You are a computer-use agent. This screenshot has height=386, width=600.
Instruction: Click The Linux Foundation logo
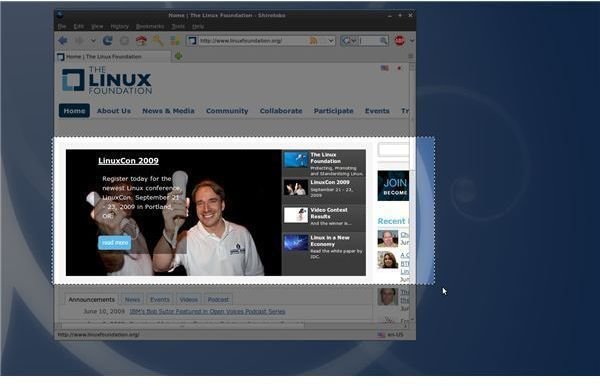(x=107, y=80)
